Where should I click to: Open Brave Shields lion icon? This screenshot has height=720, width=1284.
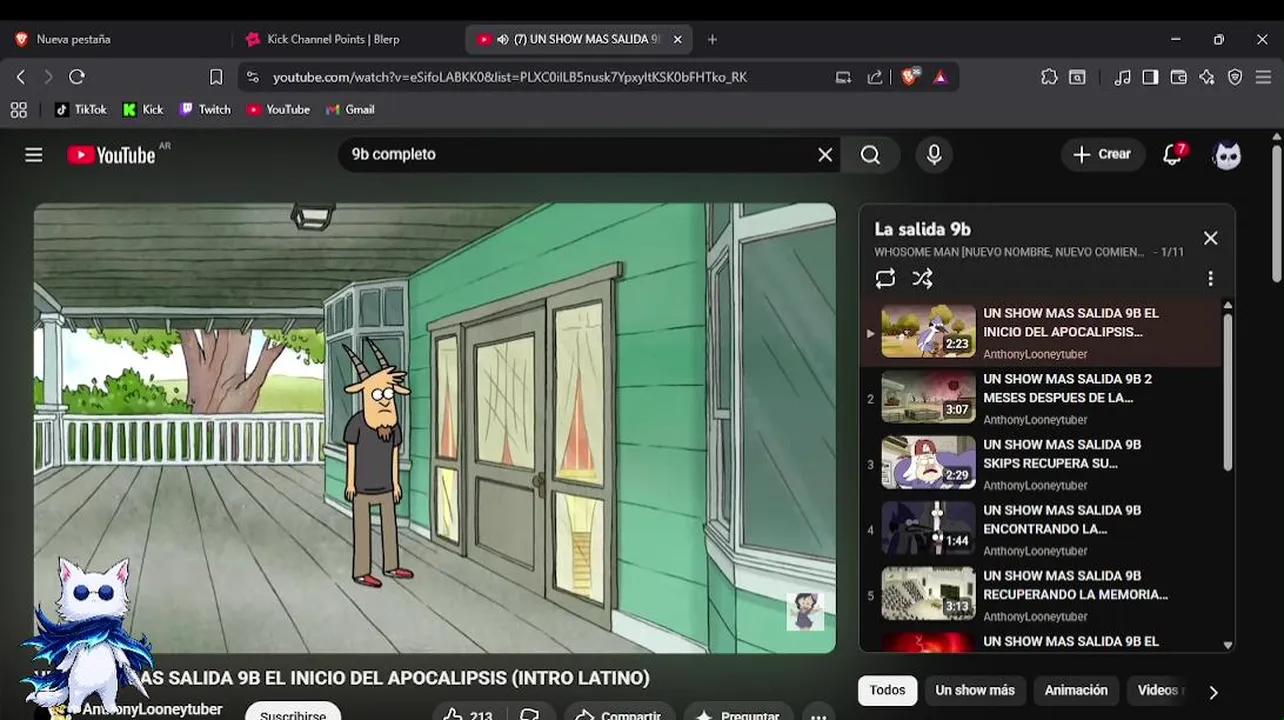click(x=909, y=76)
